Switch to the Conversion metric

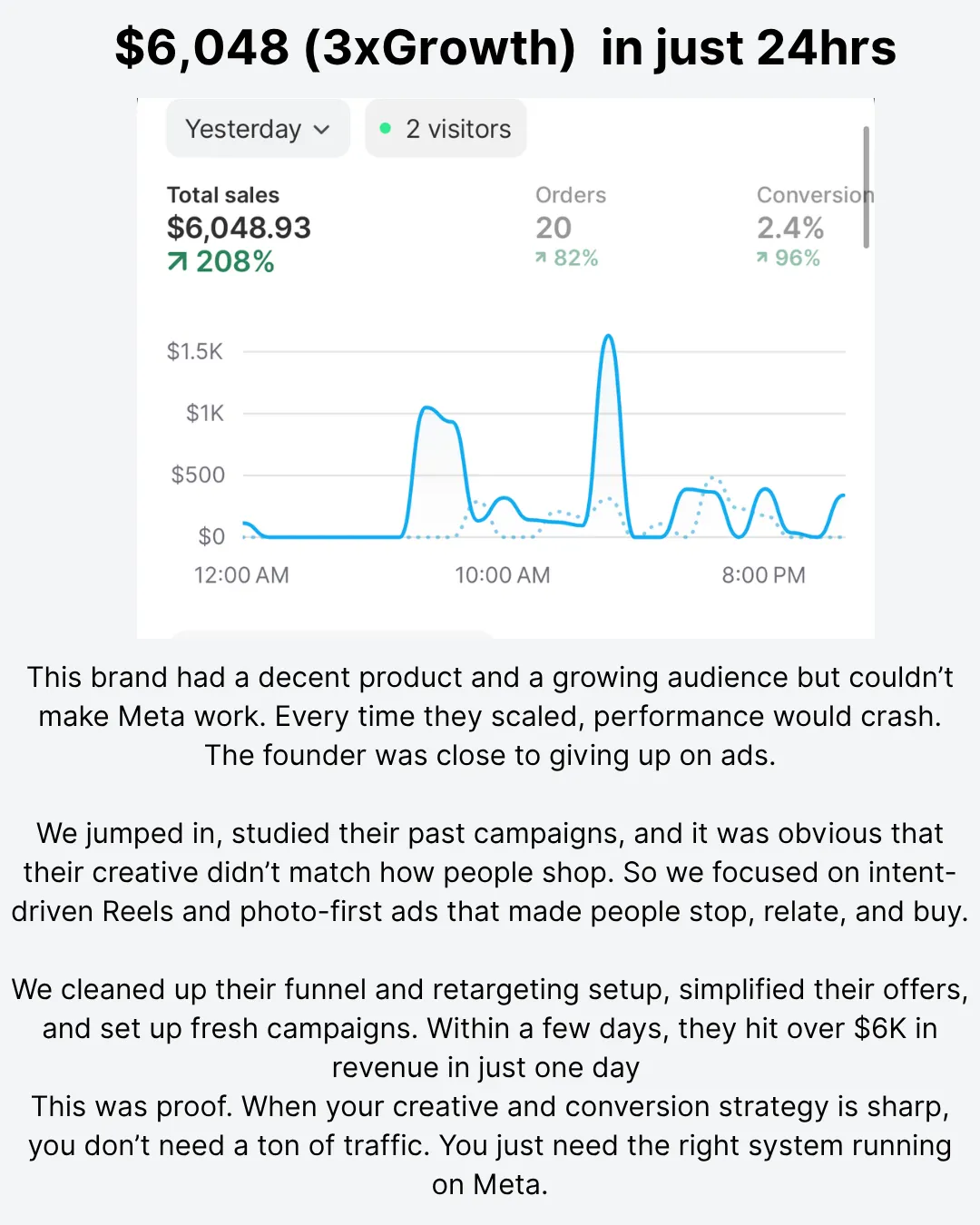(814, 227)
